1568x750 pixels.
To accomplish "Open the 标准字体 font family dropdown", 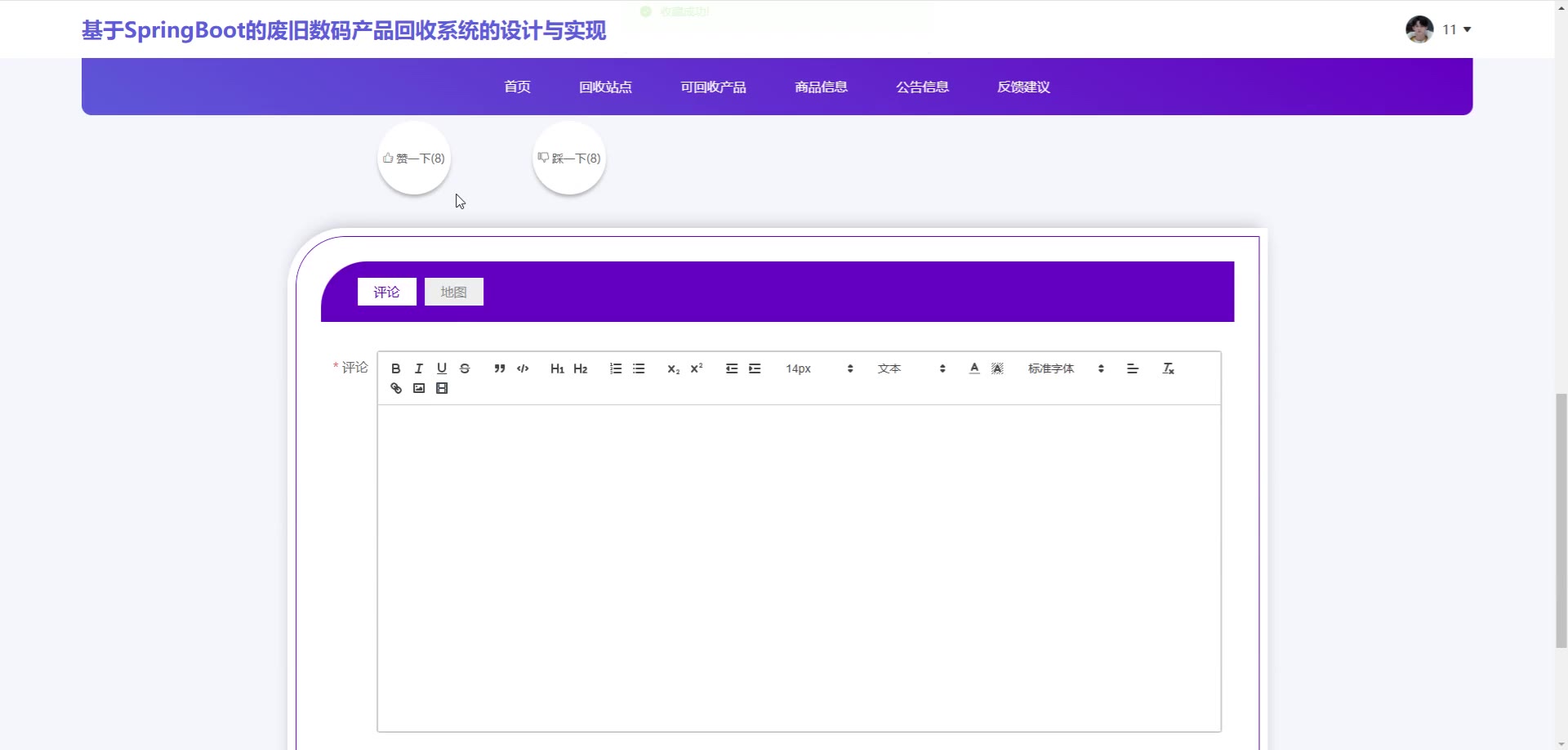I will 1065,368.
